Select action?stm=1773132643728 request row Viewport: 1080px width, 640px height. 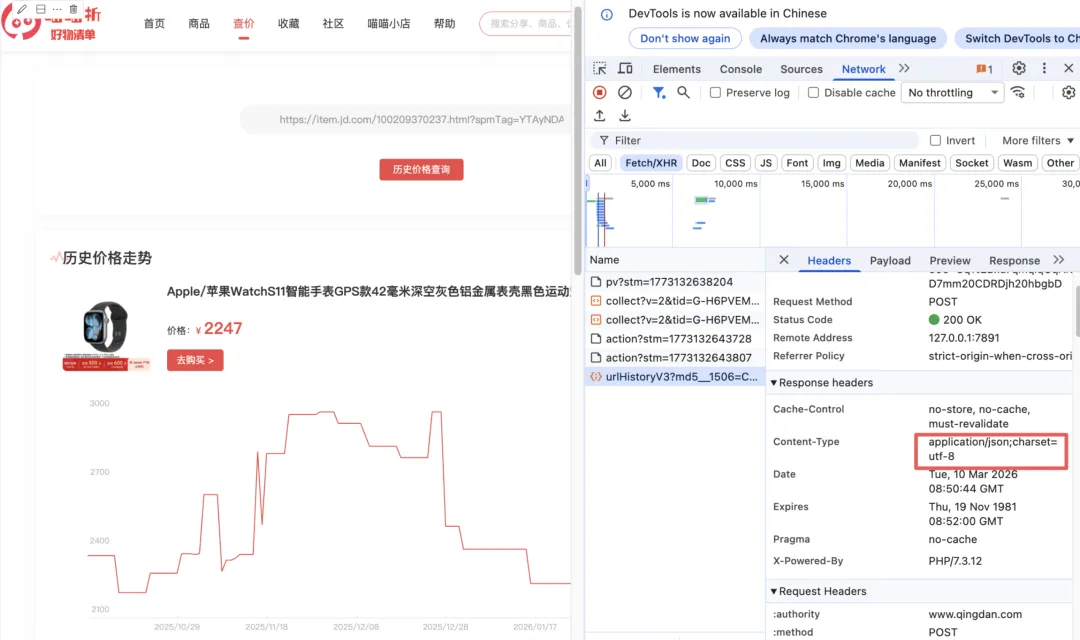tap(675, 339)
